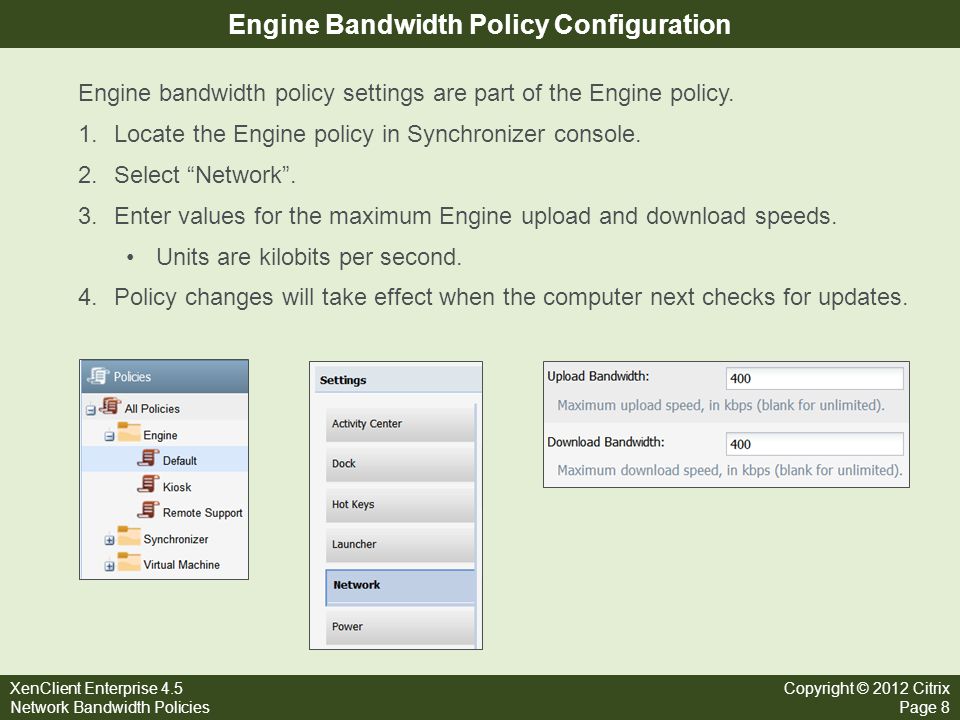Open the Power settings tab
Screen dimensions: 960x720
(400, 626)
